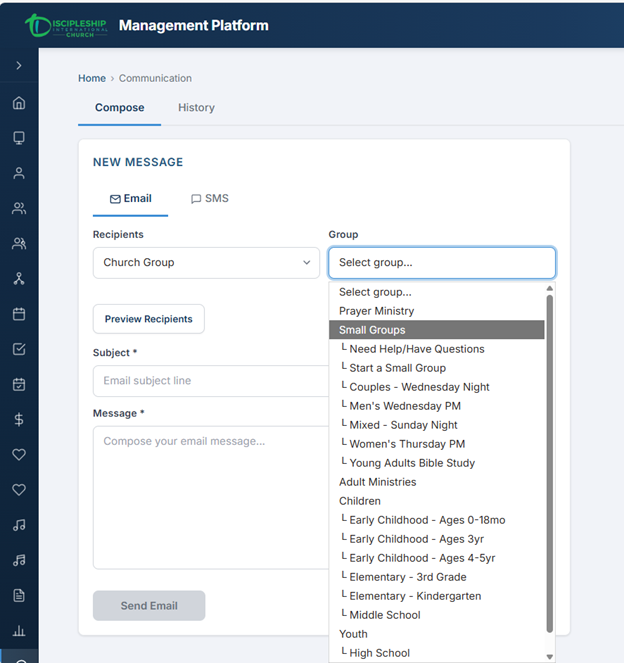Screen dimensions: 624x663
Task: Open the single person icon in sidebar
Action: pyautogui.click(x=19, y=173)
